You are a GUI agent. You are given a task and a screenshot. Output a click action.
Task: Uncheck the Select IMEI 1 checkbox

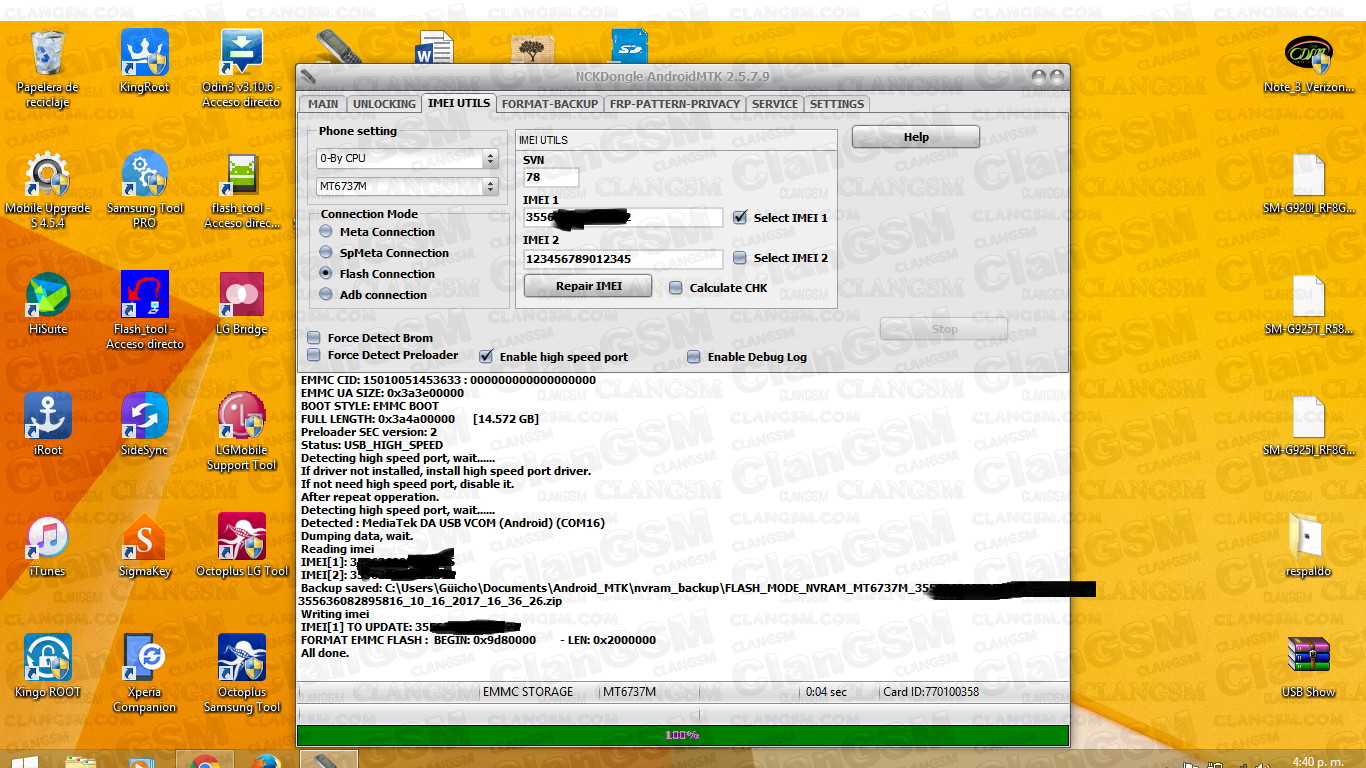click(740, 217)
